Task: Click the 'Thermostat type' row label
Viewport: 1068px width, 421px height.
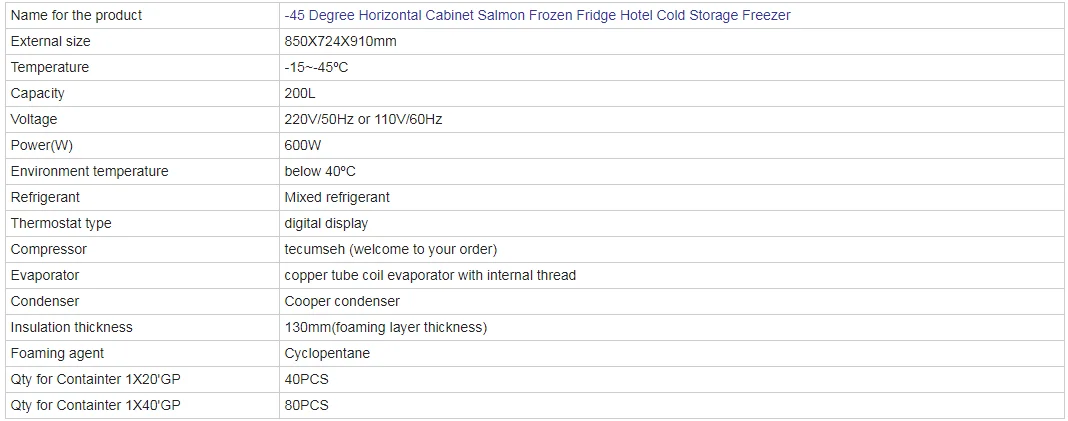Action: (x=61, y=223)
